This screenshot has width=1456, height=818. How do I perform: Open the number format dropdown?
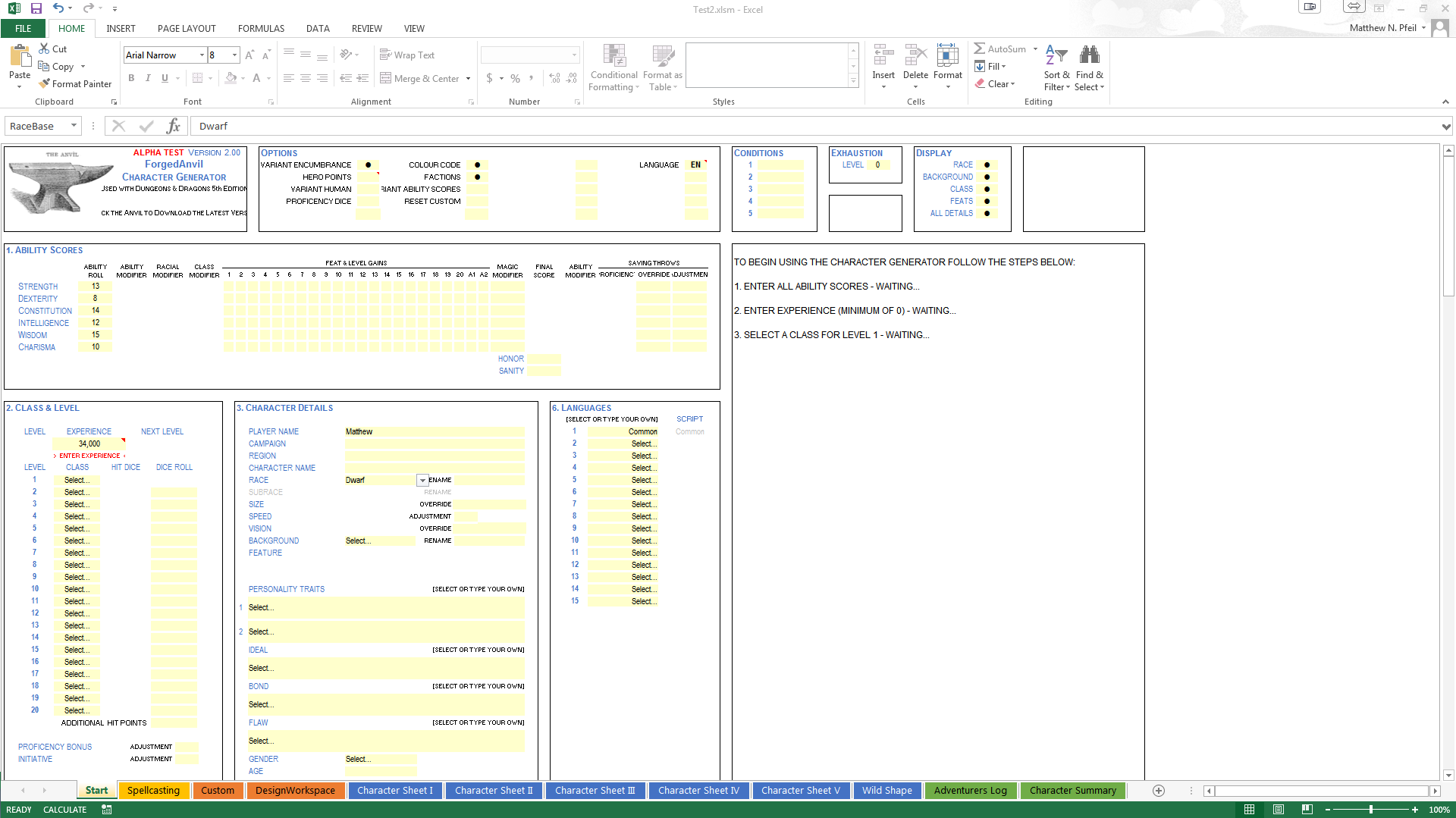pos(574,55)
